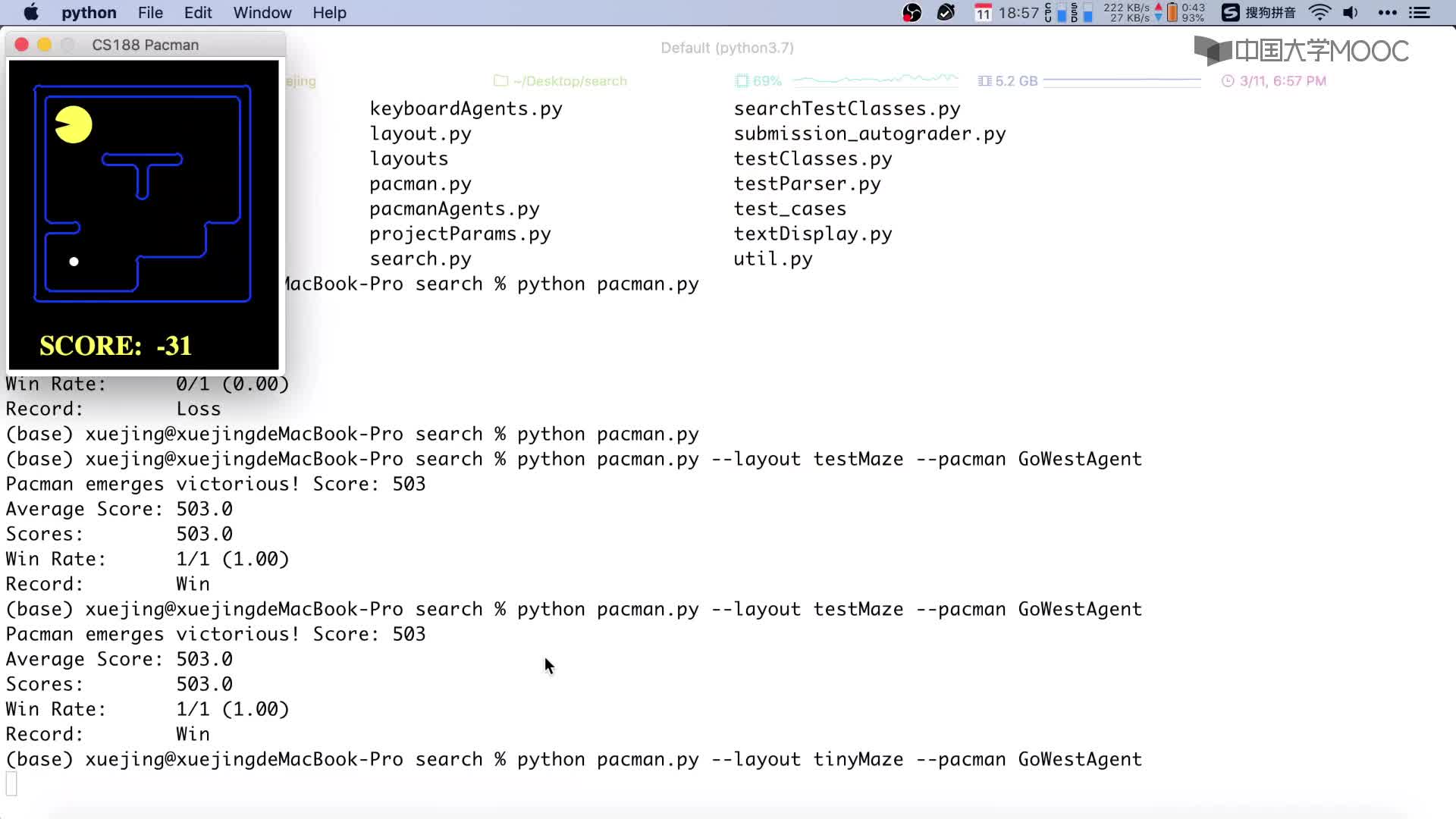Click submission_autograder.py in the listing
This screenshot has height=819, width=1456.
[870, 134]
